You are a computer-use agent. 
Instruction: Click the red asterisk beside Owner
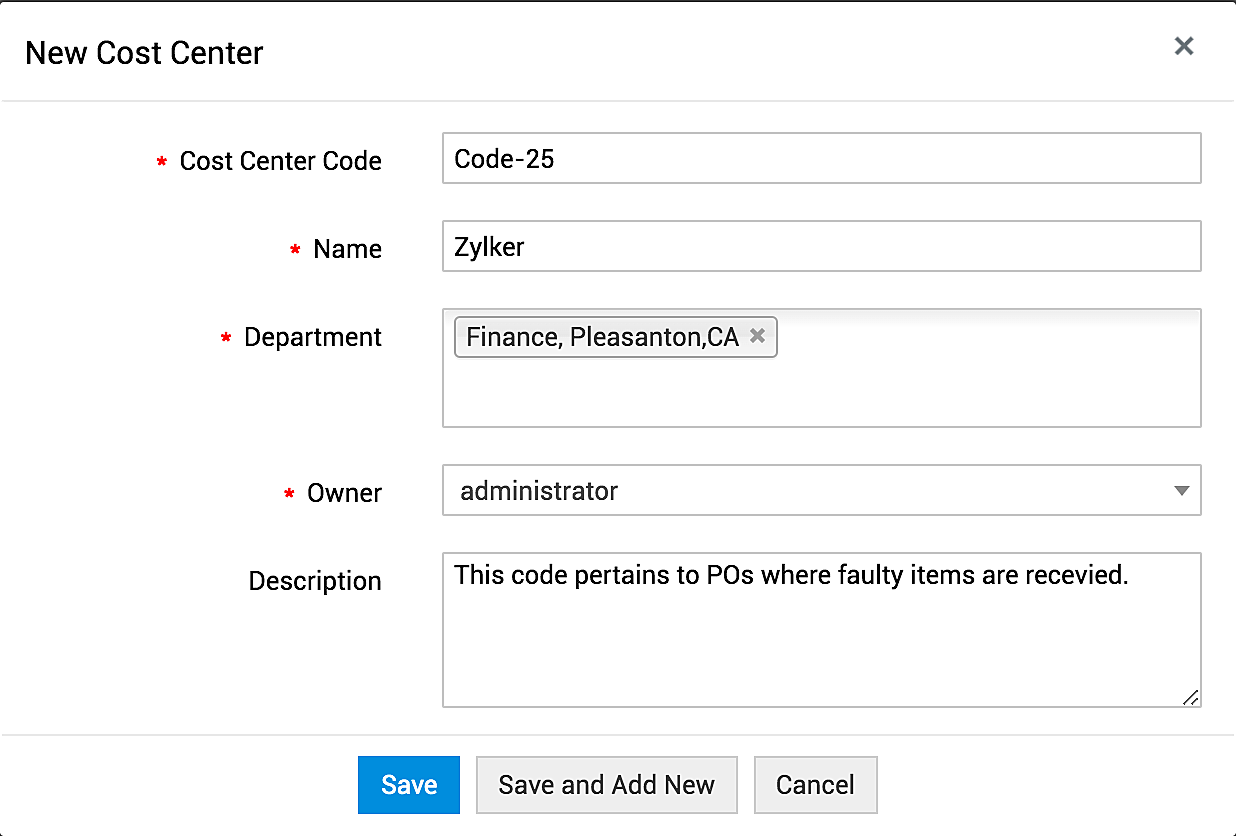pos(290,494)
